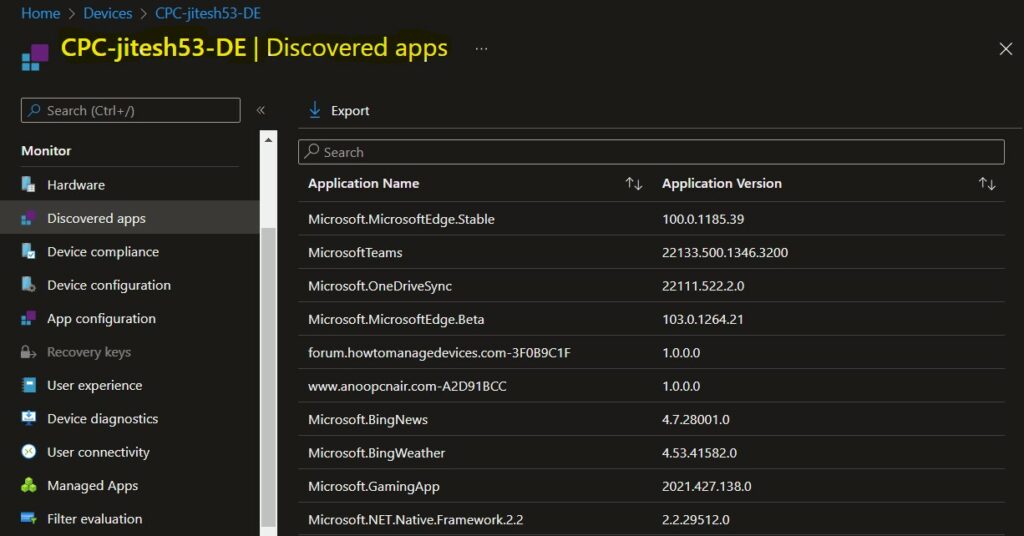This screenshot has height=536, width=1024.
Task: Click version 2021.427.138.0 cell
Action: 707,486
